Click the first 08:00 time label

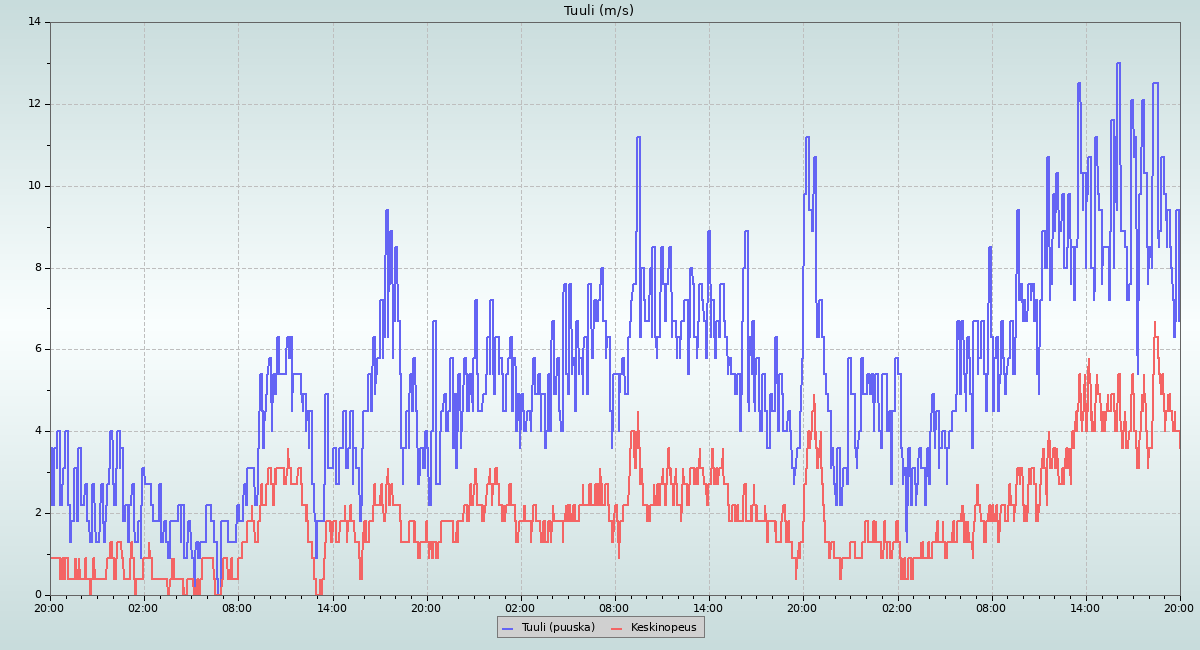237,607
